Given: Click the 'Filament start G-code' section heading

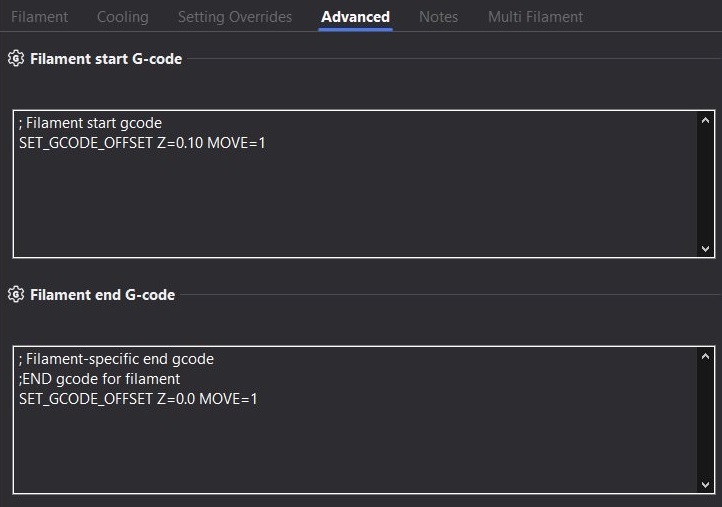Looking at the screenshot, I should 106,59.
